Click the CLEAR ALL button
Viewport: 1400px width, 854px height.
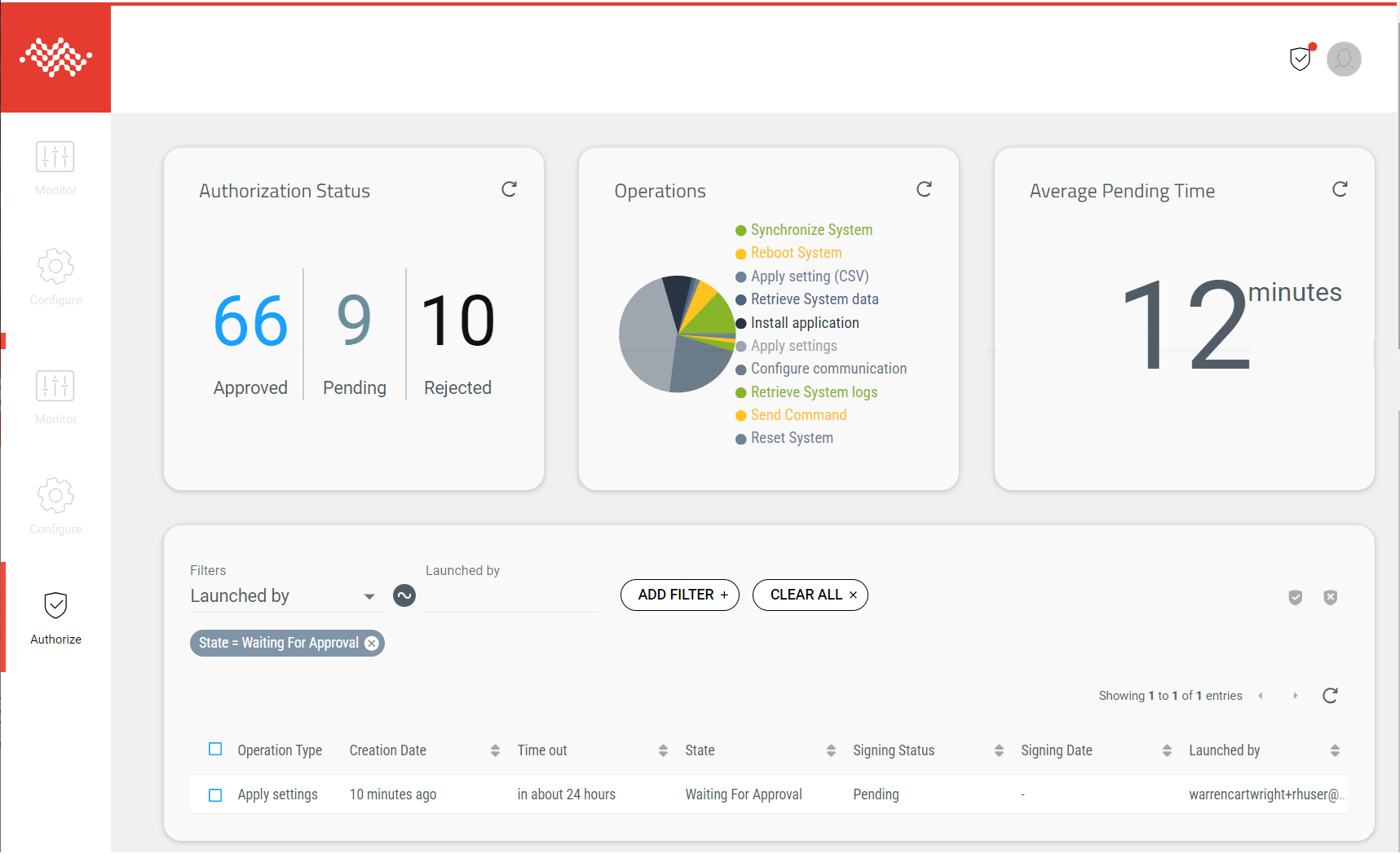810,595
